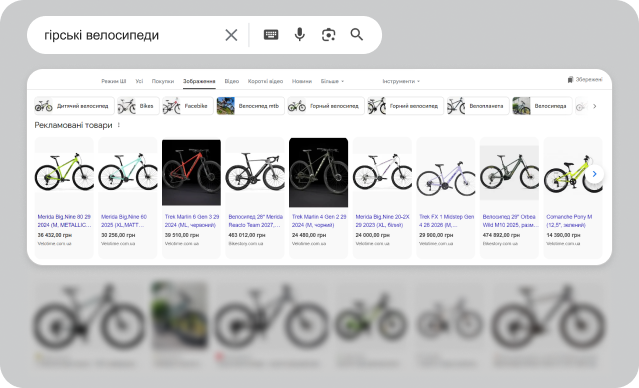Select the Велопланета filter chip
The width and height of the screenshot is (639, 388).
pyautogui.click(x=478, y=106)
